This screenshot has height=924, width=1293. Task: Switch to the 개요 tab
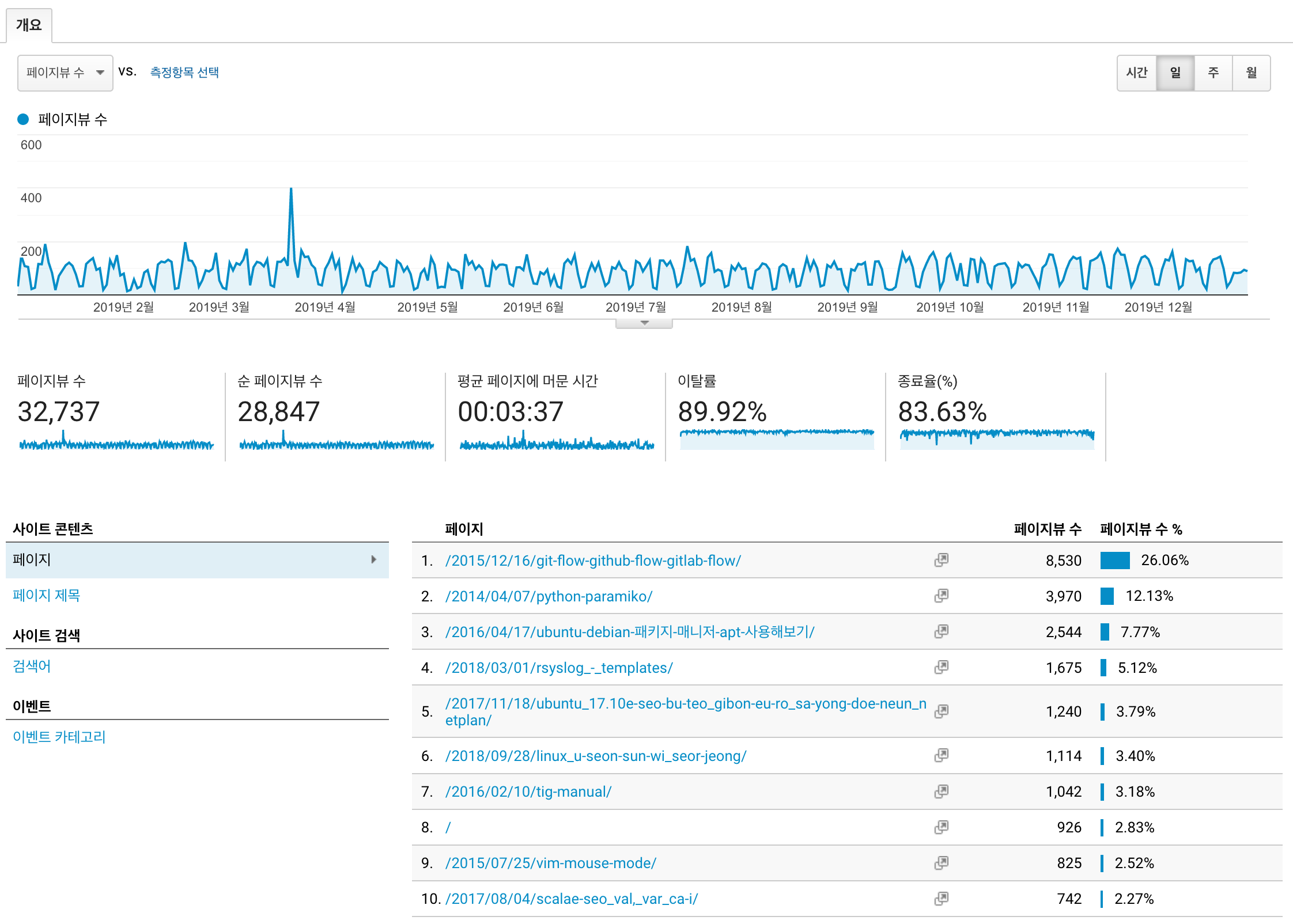click(x=29, y=25)
